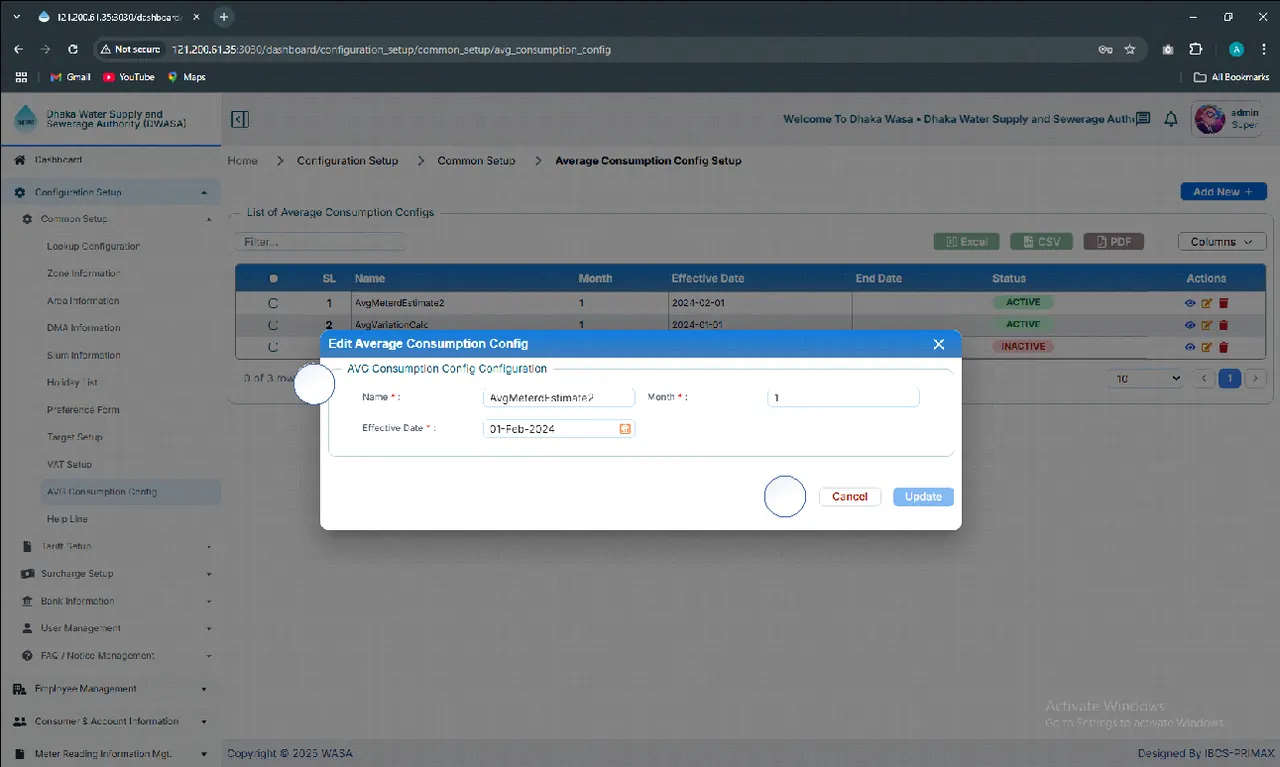
Task: Click the admin profile avatar
Action: coord(1210,119)
